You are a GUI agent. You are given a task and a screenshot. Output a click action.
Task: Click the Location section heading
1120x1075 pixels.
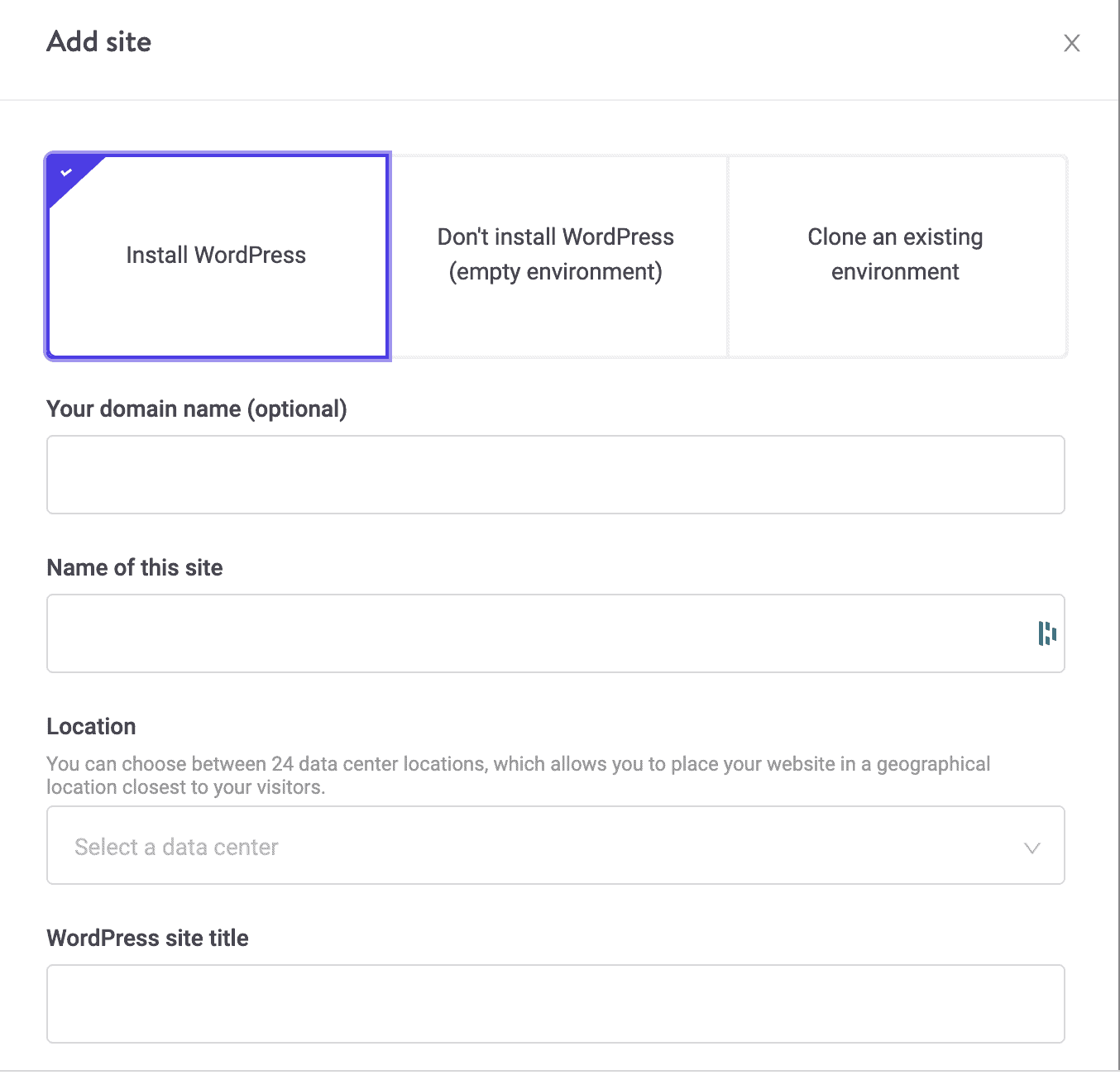tap(91, 727)
